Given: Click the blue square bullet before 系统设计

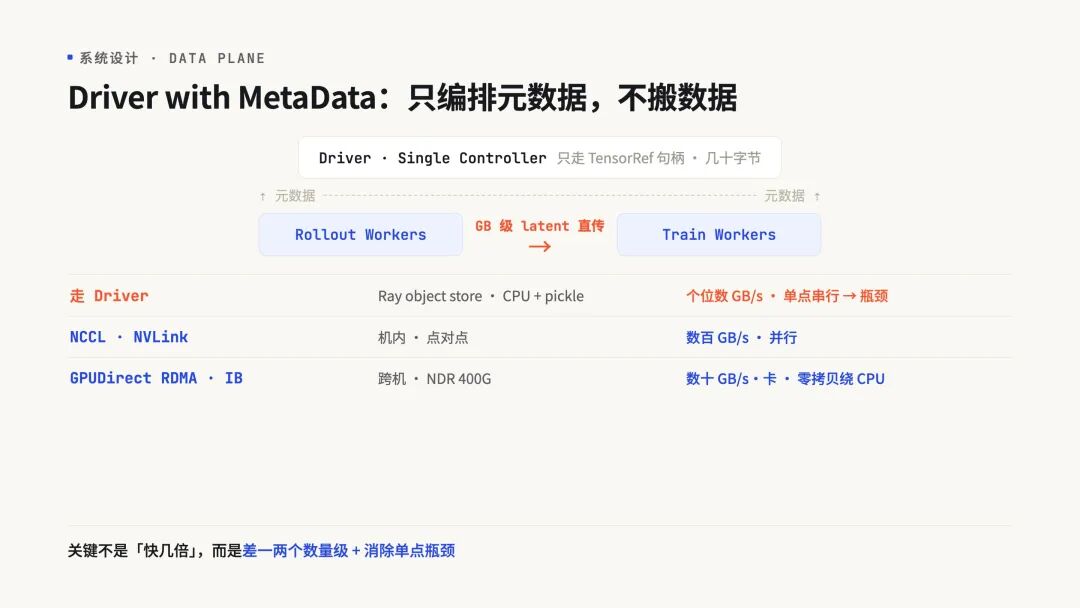Looking at the screenshot, I should 70,57.
